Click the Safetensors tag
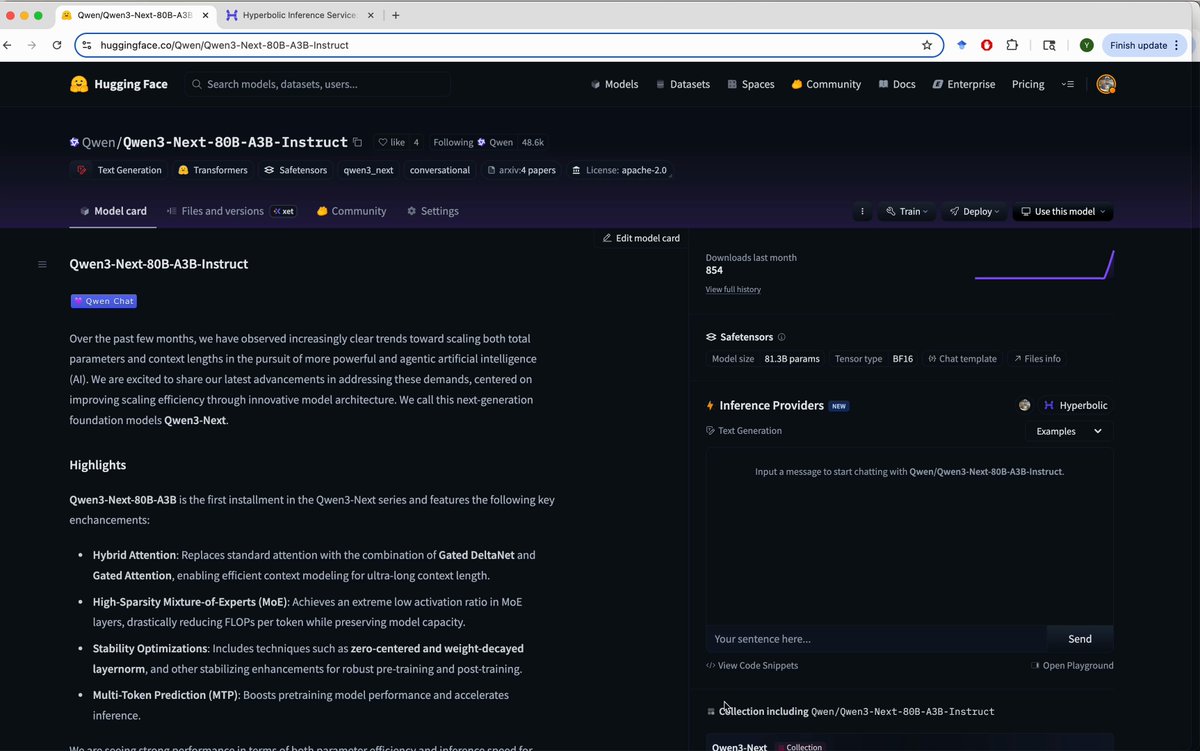This screenshot has height=751, width=1200. (295, 170)
